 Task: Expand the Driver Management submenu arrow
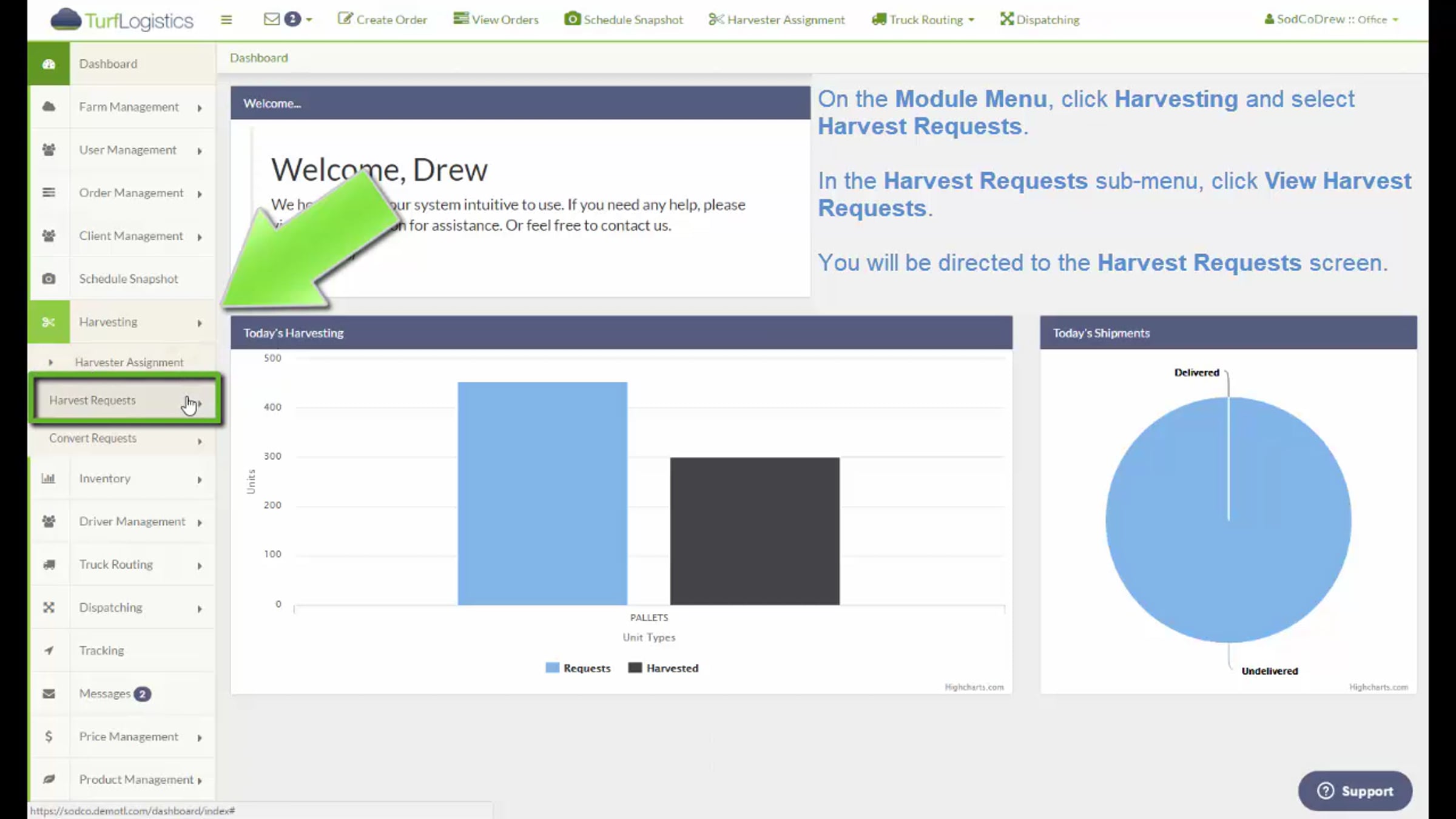200,523
